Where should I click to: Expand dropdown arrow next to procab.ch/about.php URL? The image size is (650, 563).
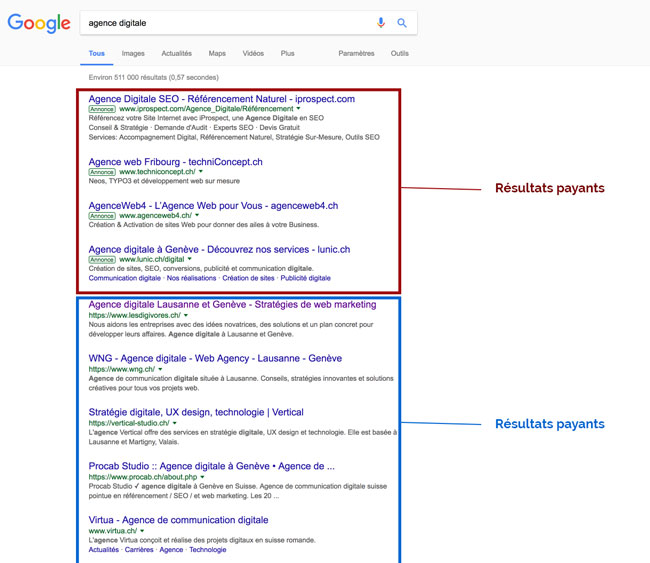pos(202,477)
